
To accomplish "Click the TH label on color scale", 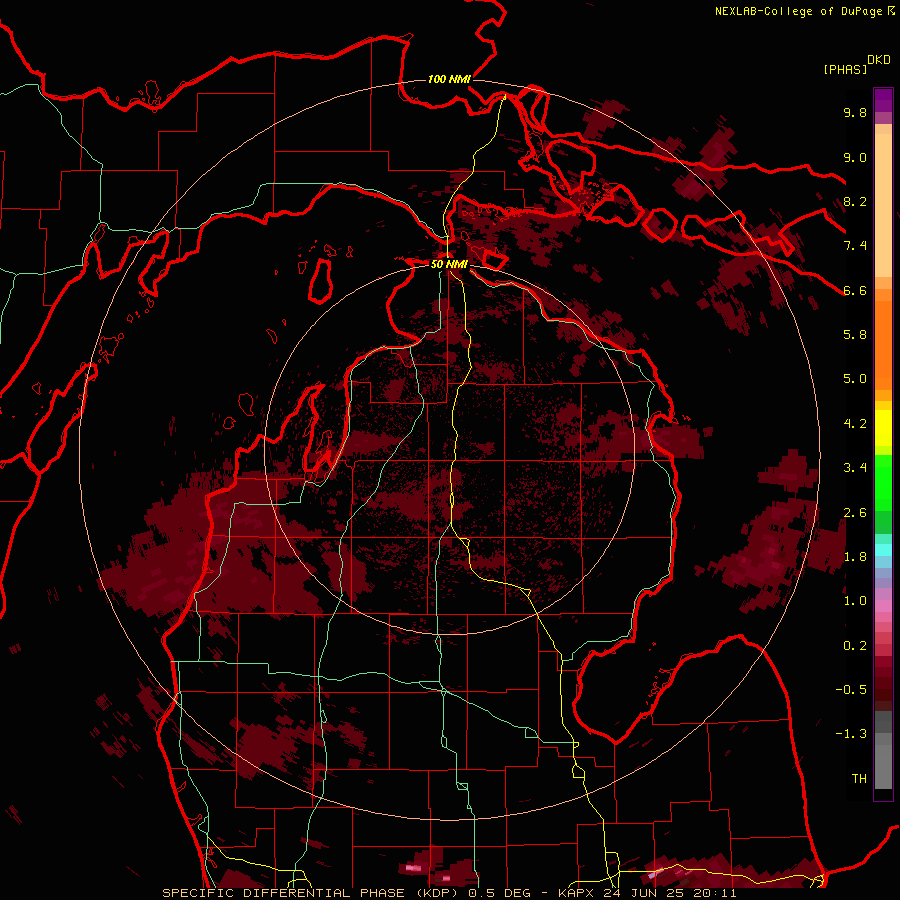I will tap(859, 779).
